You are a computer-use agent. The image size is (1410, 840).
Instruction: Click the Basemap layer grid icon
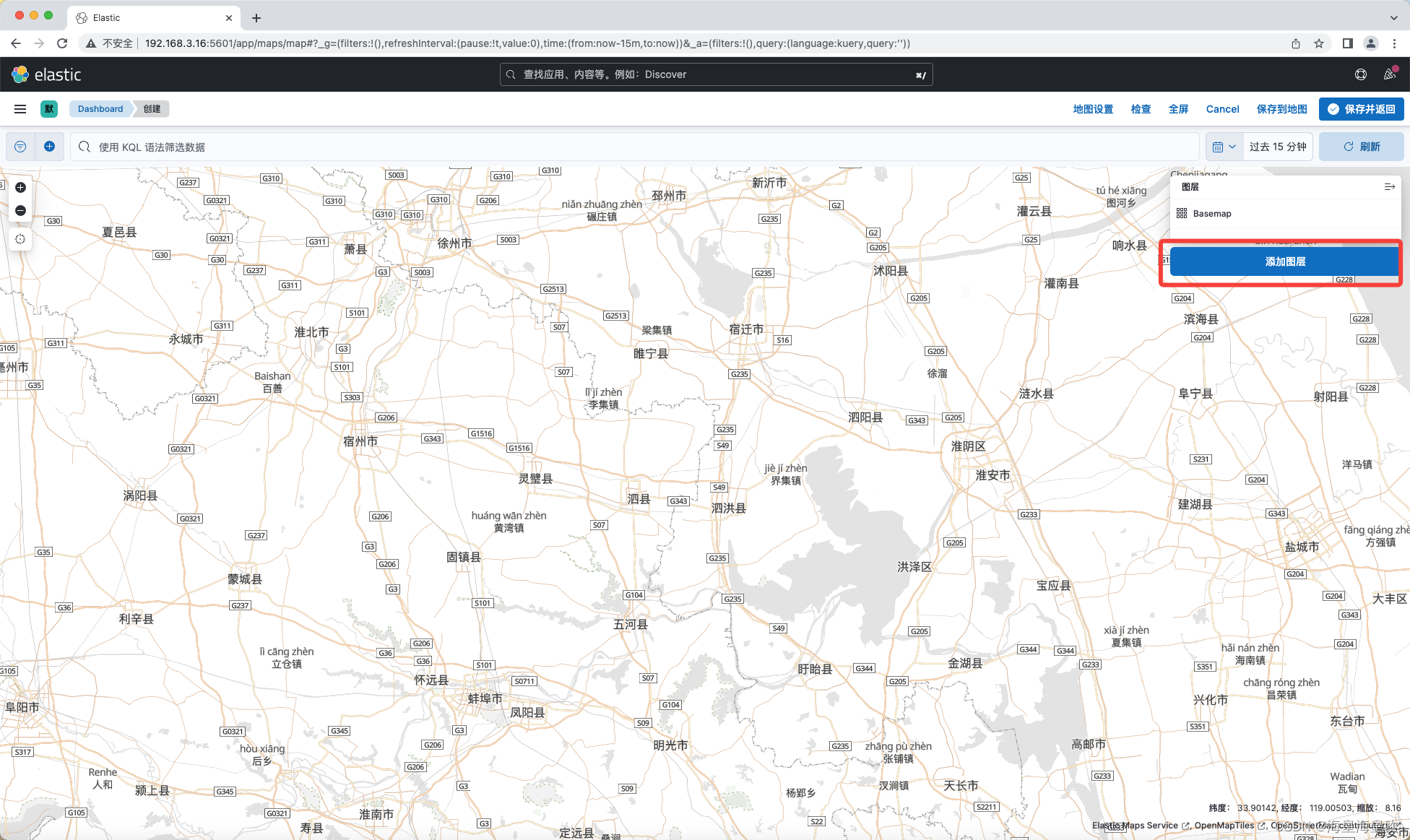pos(1182,213)
